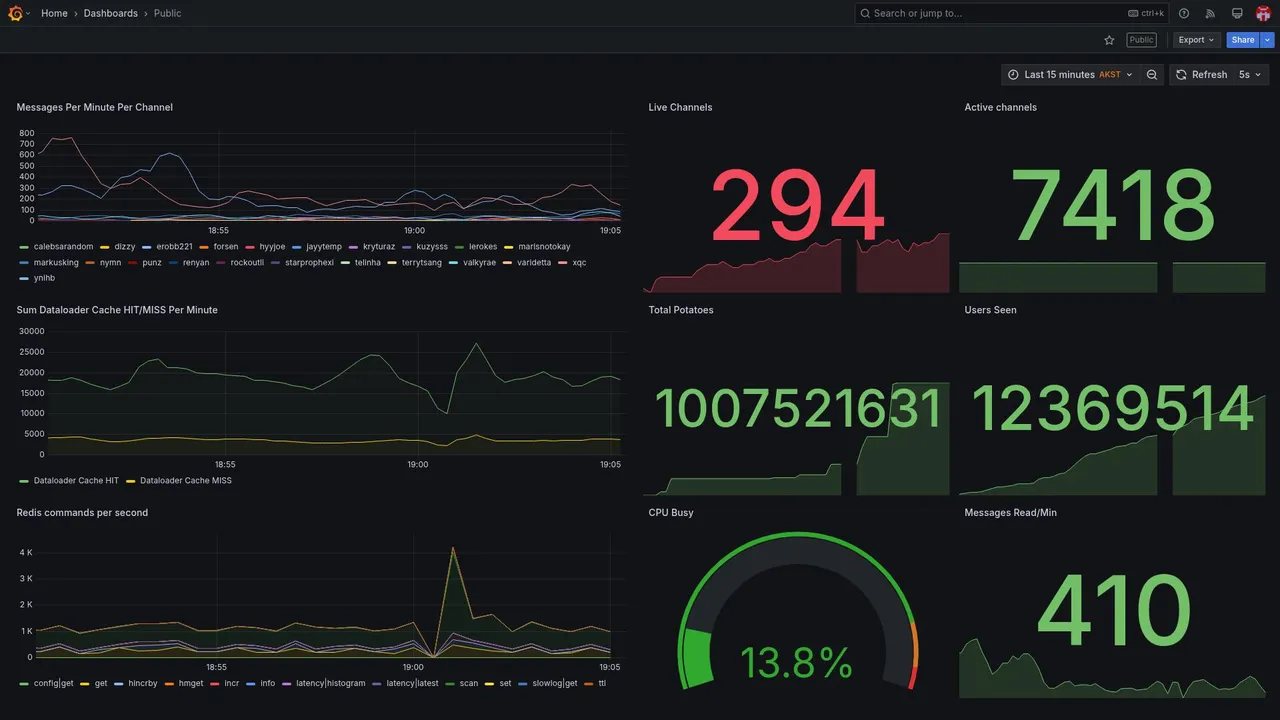Toggle the hmget series in Redis legend
This screenshot has width=1280, height=720.
[x=184, y=684]
